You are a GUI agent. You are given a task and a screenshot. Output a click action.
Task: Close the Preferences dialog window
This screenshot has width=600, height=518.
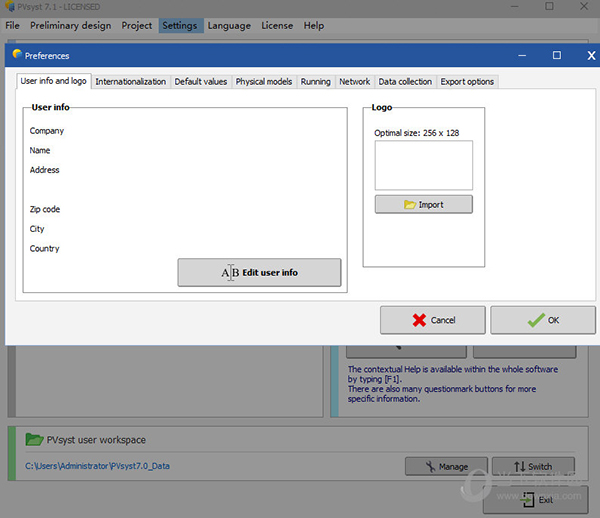click(591, 56)
